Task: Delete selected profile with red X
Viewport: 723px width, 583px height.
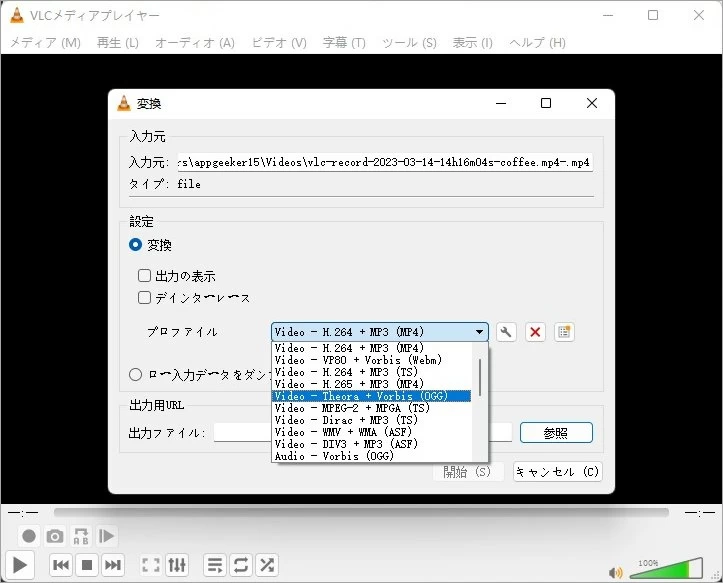Action: 535,332
